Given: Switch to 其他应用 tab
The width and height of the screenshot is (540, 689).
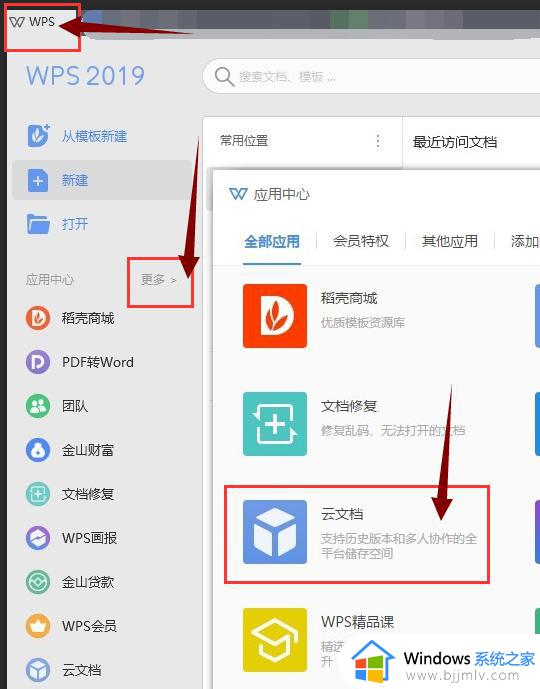Looking at the screenshot, I should [449, 241].
